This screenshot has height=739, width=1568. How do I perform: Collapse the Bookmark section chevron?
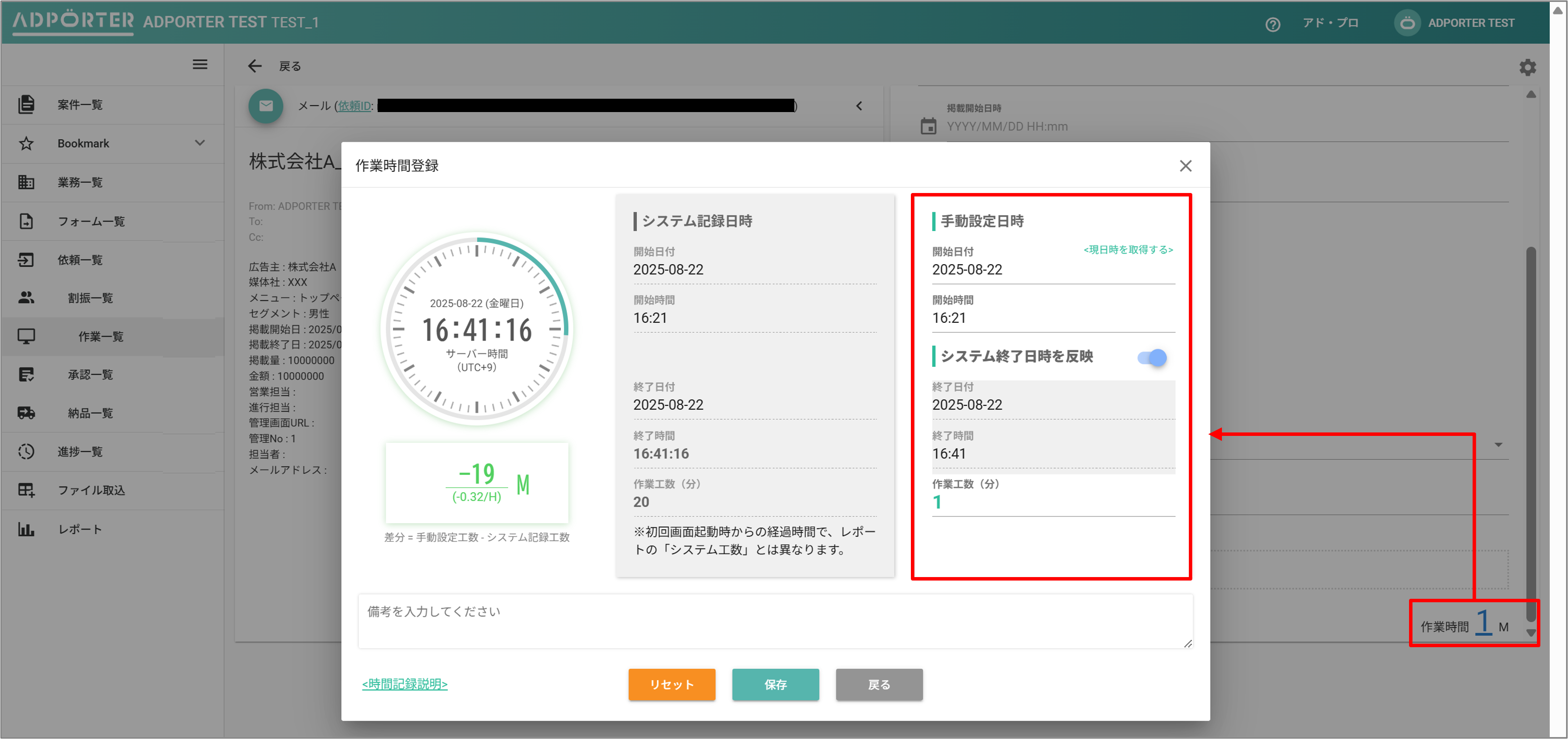(x=199, y=143)
